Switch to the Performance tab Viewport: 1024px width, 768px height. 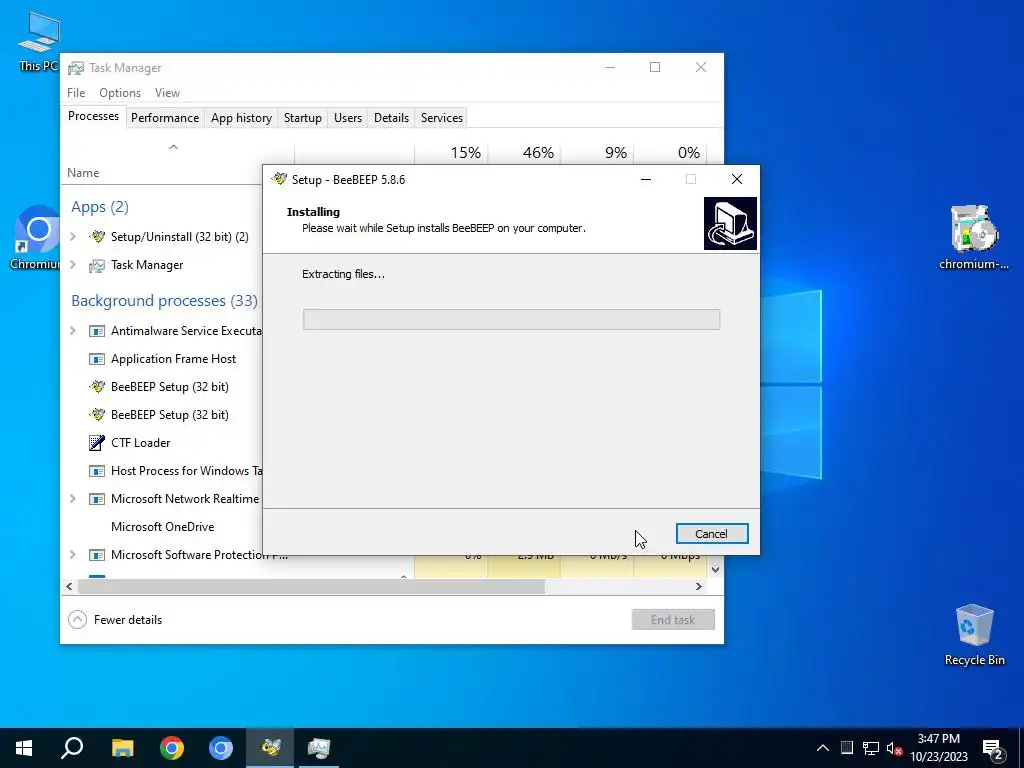pyautogui.click(x=165, y=118)
